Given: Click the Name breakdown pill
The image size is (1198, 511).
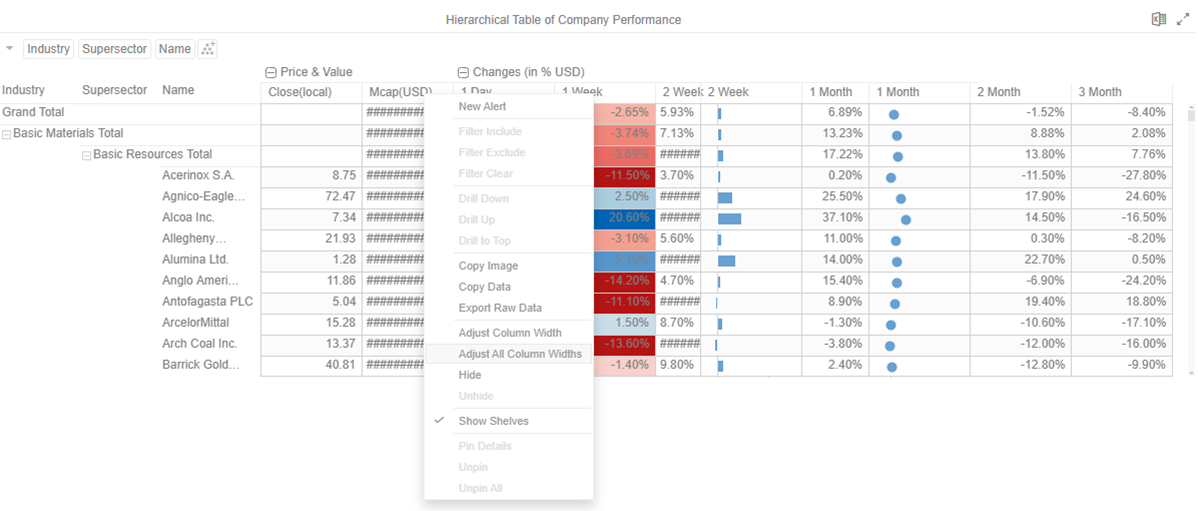Looking at the screenshot, I should point(175,49).
